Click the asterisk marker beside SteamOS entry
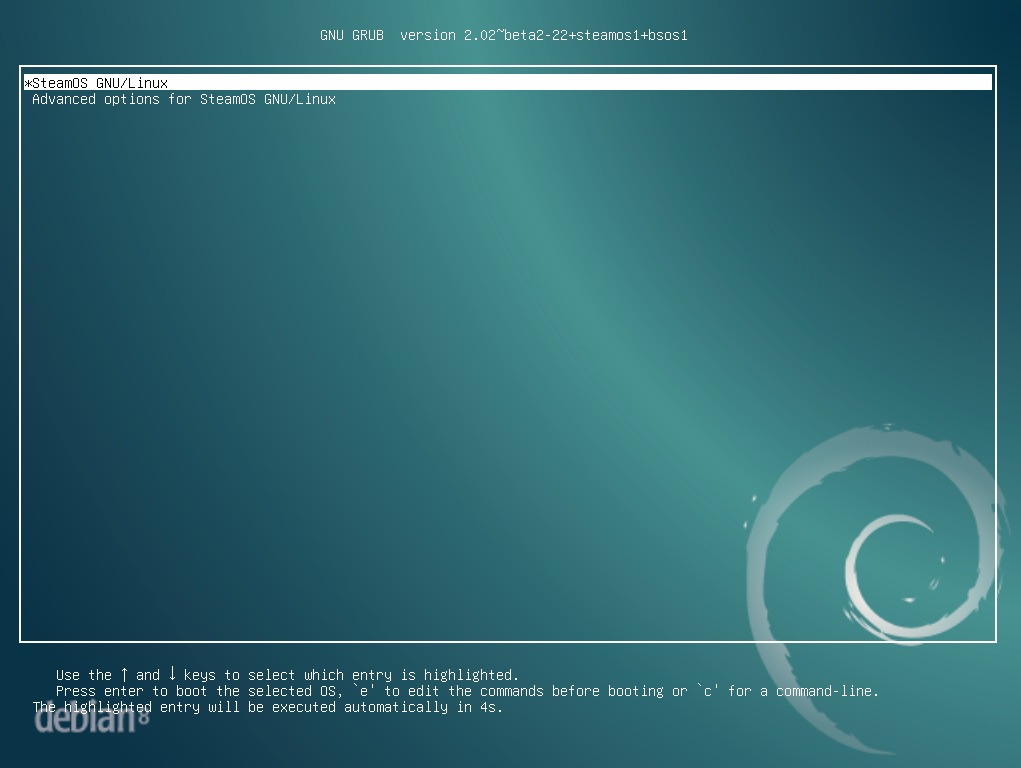1021x768 pixels. (x=28, y=84)
